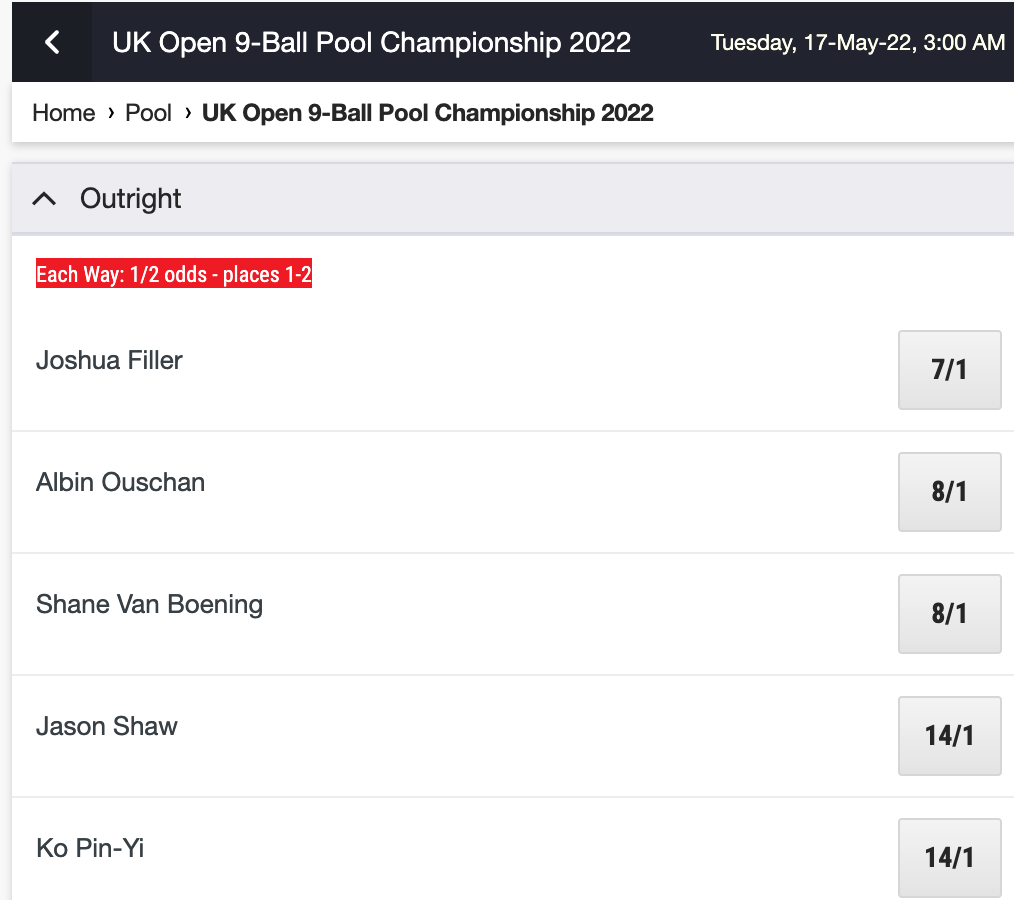Select 7/1 odds for Joshua Filler
This screenshot has width=1014, height=900.
[x=949, y=370]
